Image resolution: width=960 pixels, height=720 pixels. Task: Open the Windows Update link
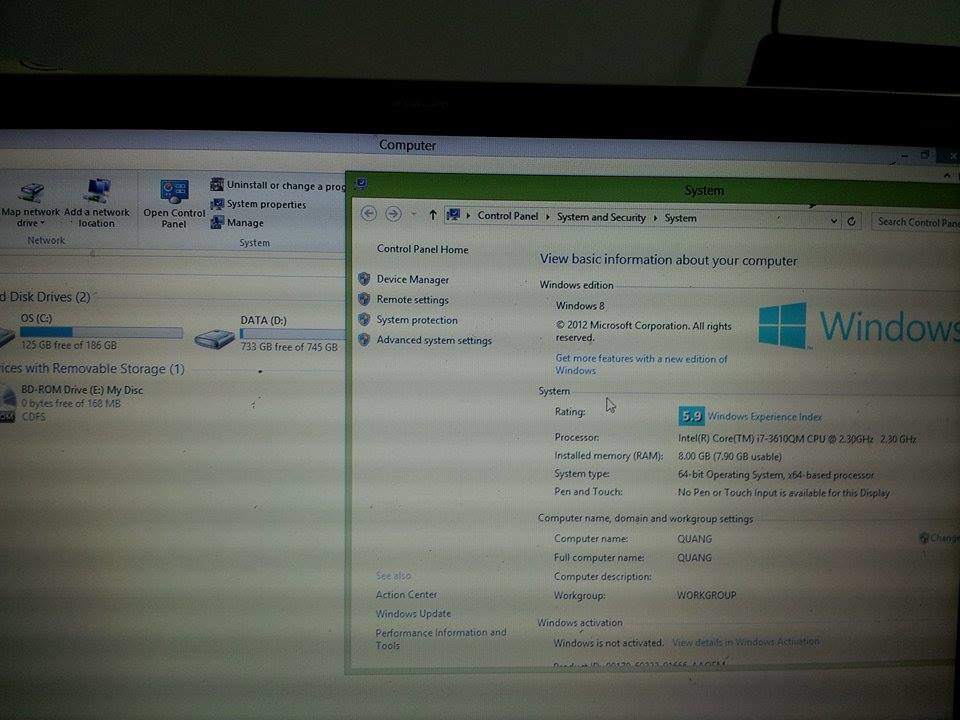413,613
